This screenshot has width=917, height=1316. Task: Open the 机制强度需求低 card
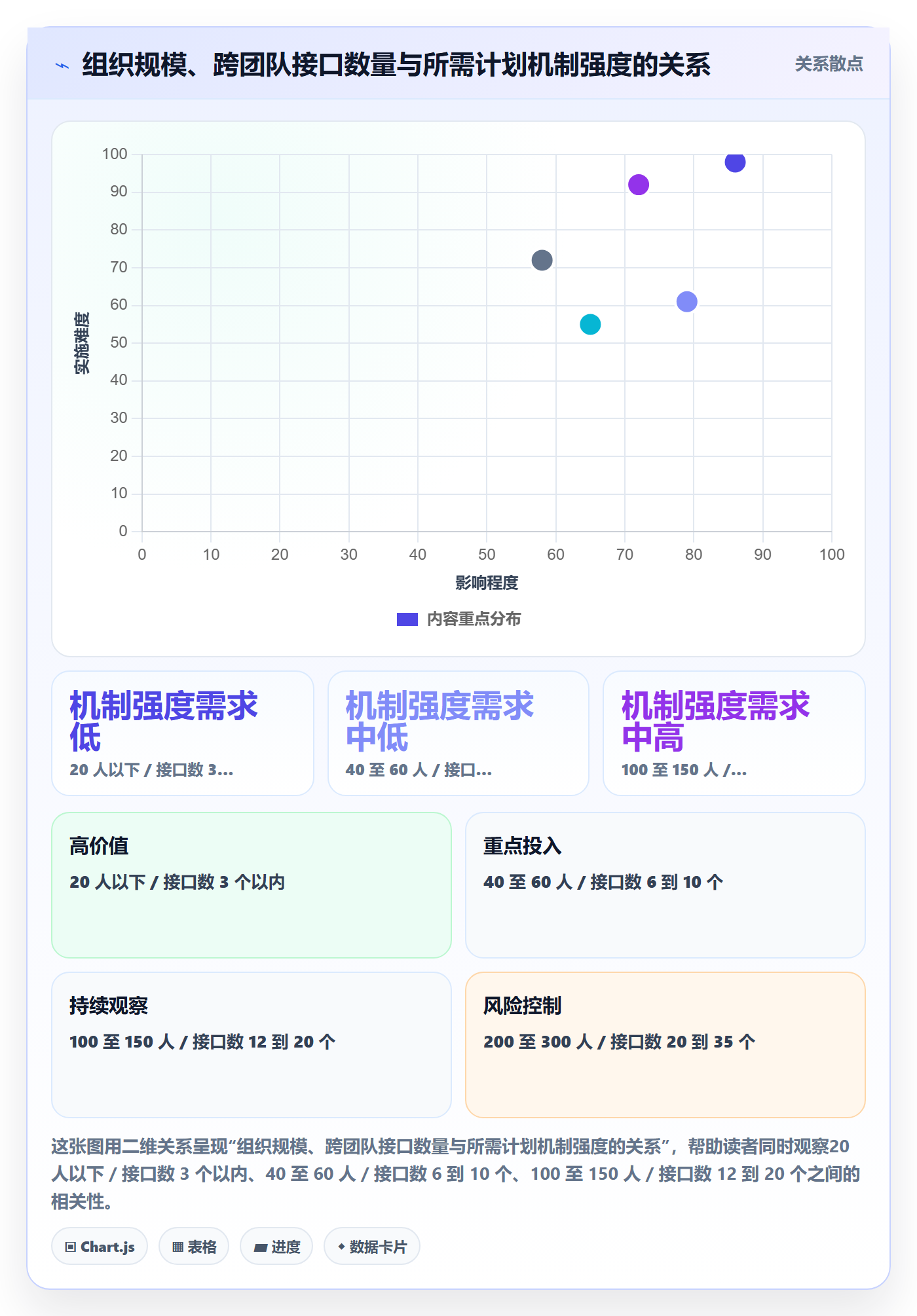pos(183,733)
